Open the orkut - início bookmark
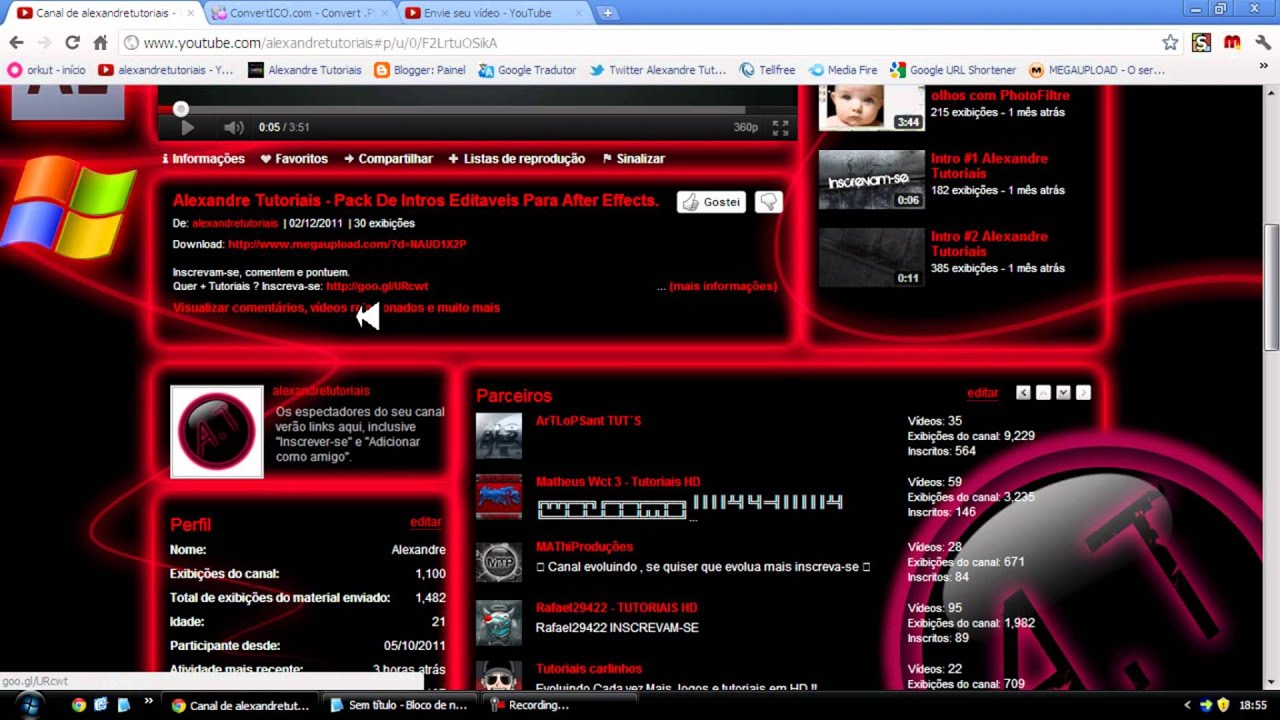The width and height of the screenshot is (1280, 720). click(46, 70)
